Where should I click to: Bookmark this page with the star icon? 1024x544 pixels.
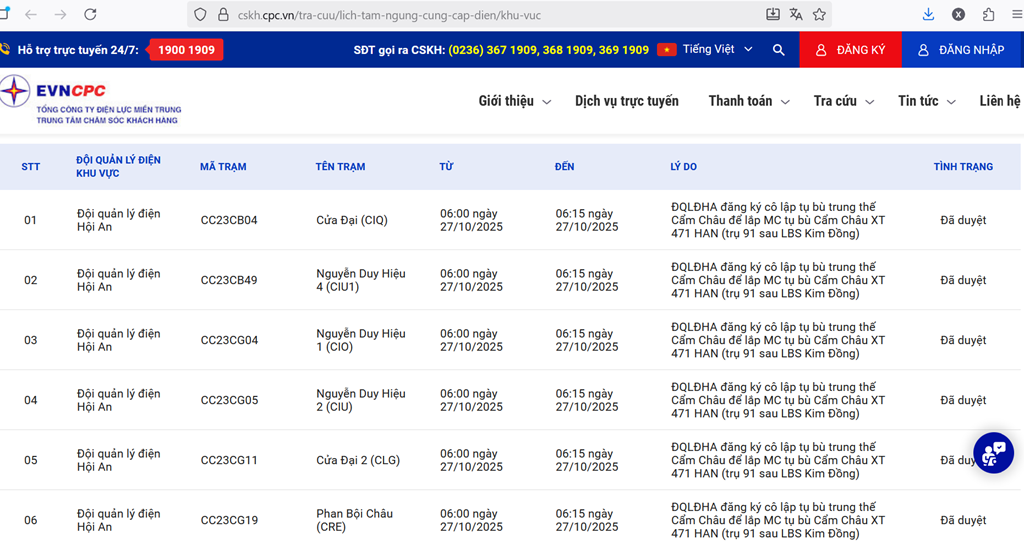pyautogui.click(x=819, y=15)
